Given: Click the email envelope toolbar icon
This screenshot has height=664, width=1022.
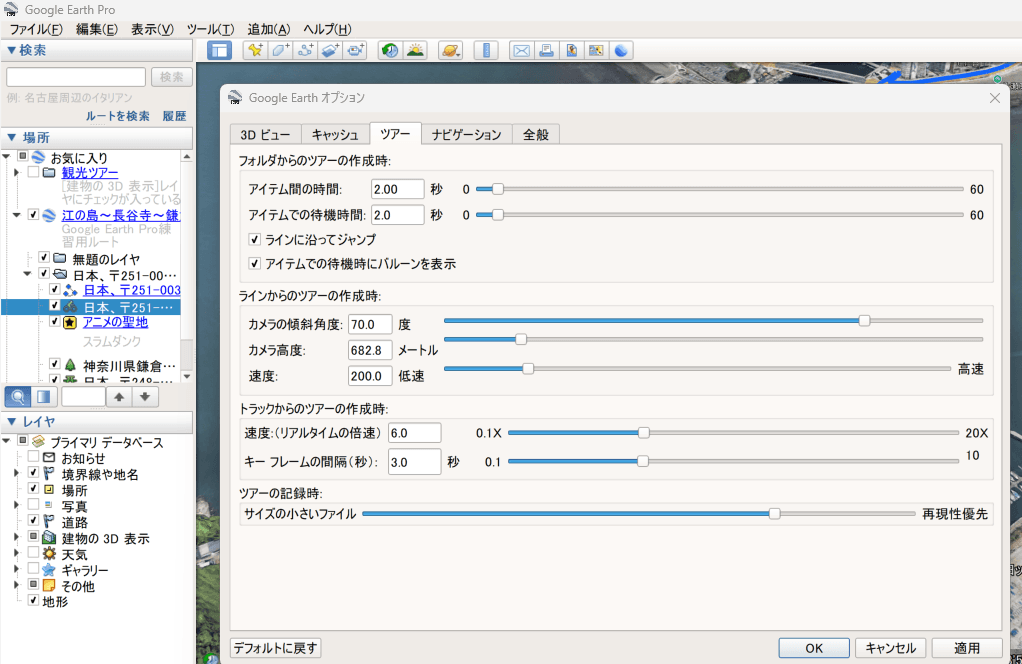Looking at the screenshot, I should click(520, 50).
